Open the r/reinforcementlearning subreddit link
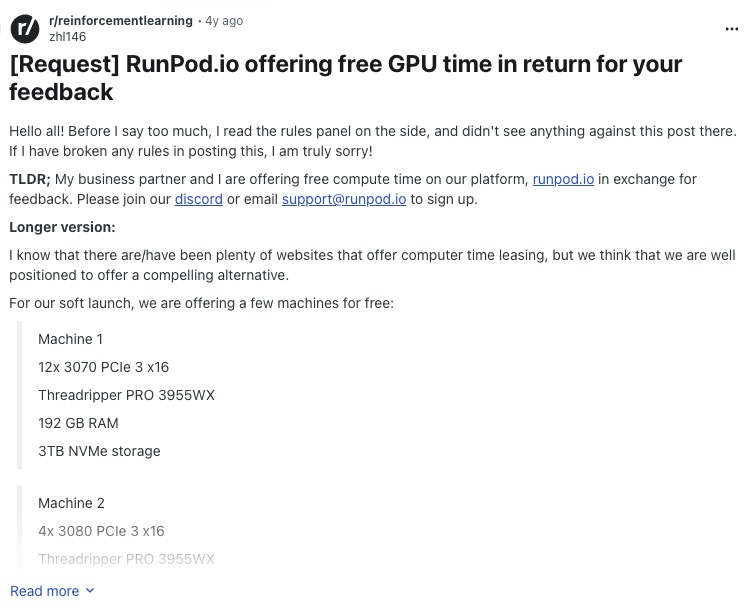The width and height of the screenshot is (756, 616). click(x=121, y=21)
